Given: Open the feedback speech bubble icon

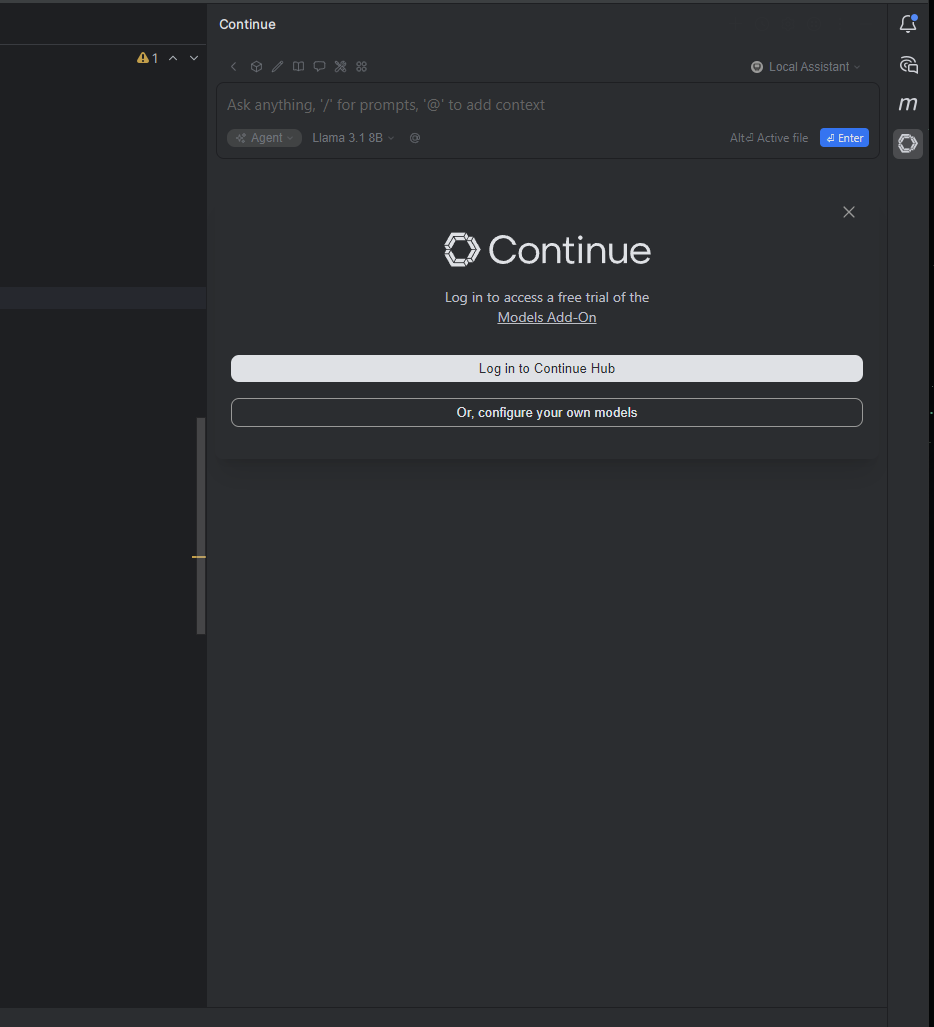Looking at the screenshot, I should coord(319,66).
